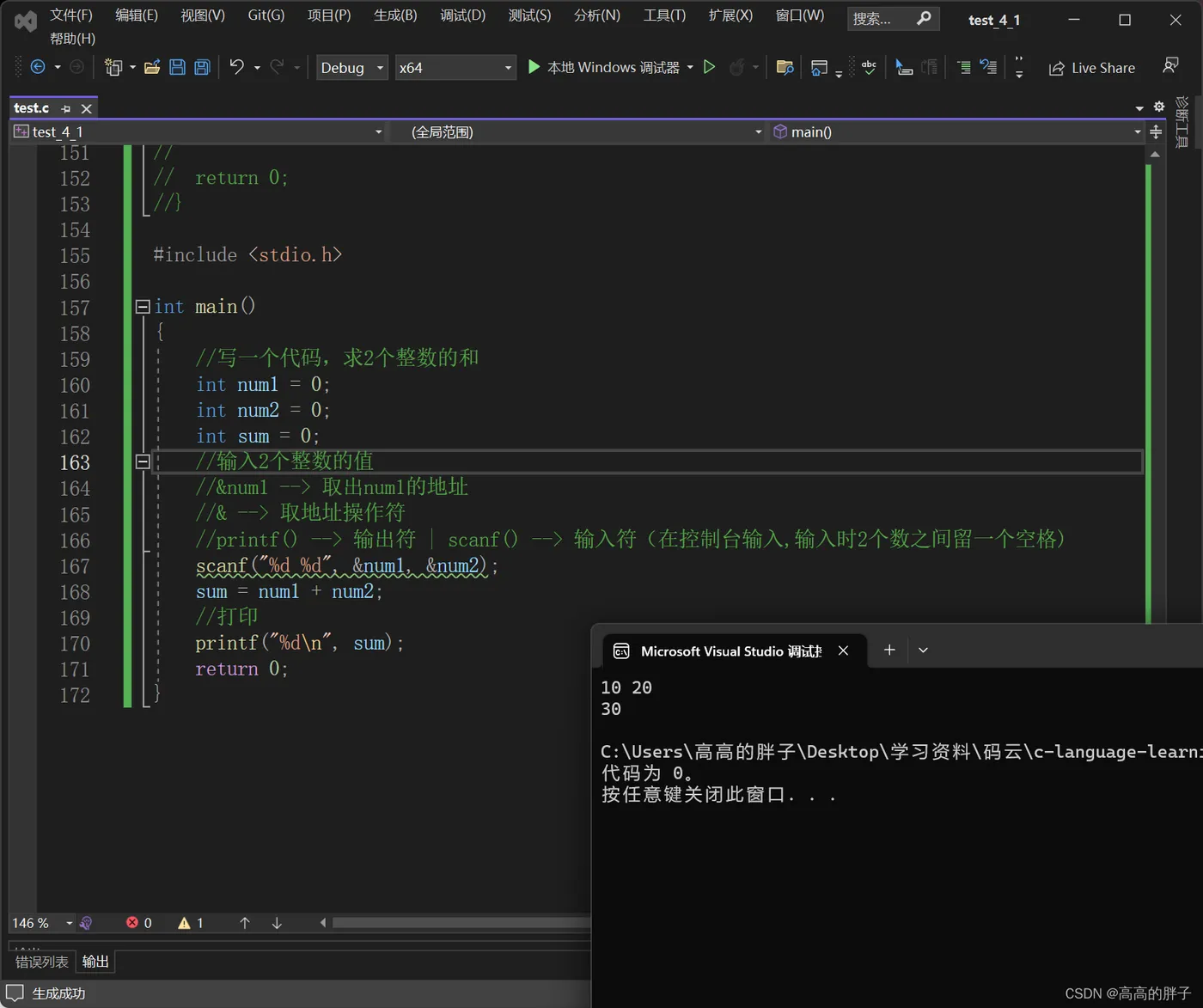
Task: Open the 编辑(E) menu
Action: pyautogui.click(x=137, y=15)
